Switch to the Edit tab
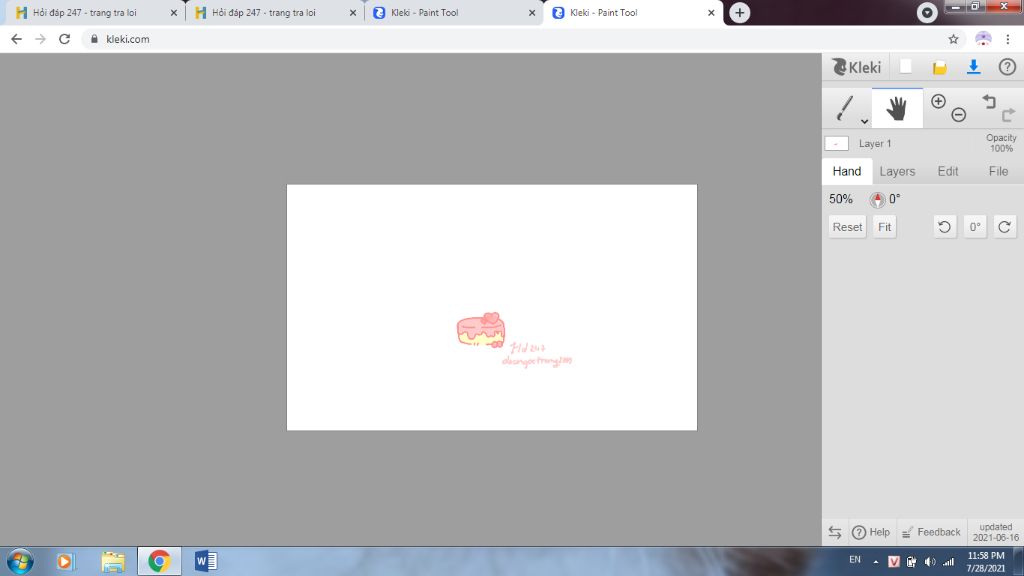This screenshot has width=1024, height=576. point(948,171)
